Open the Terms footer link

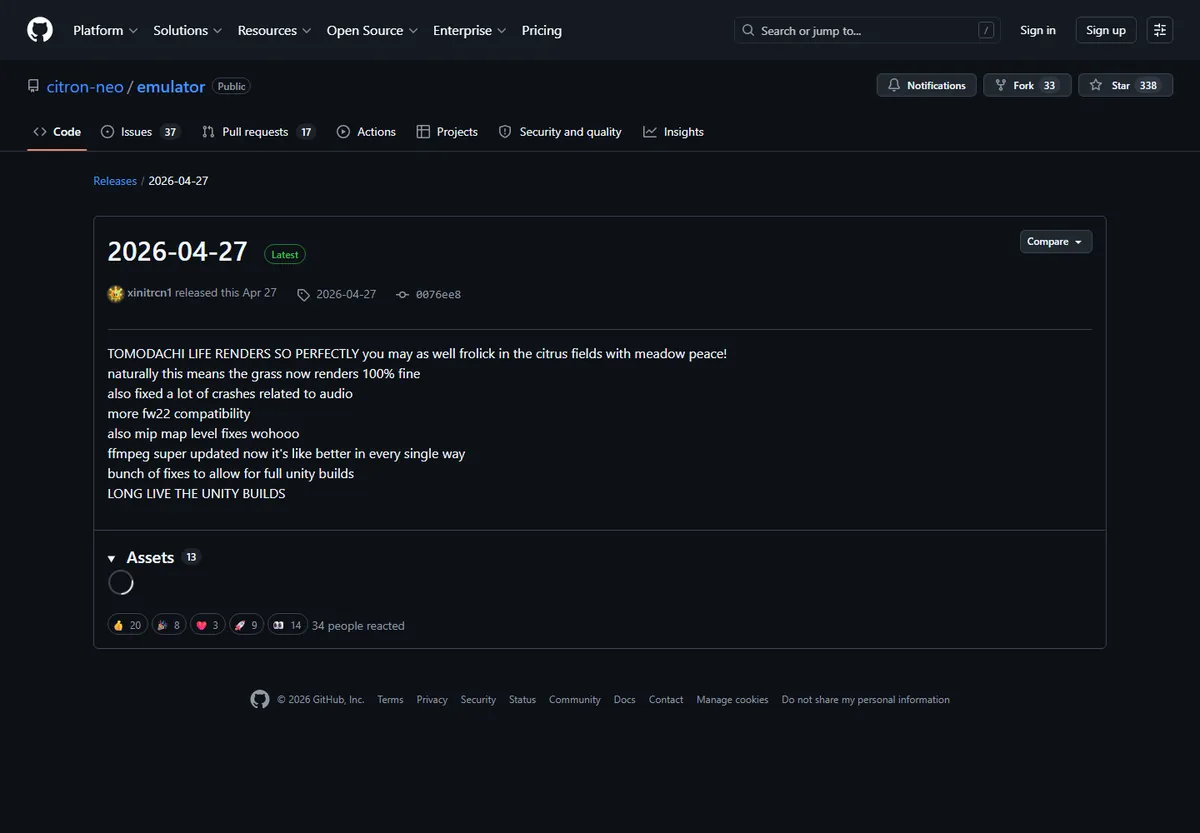(x=390, y=700)
